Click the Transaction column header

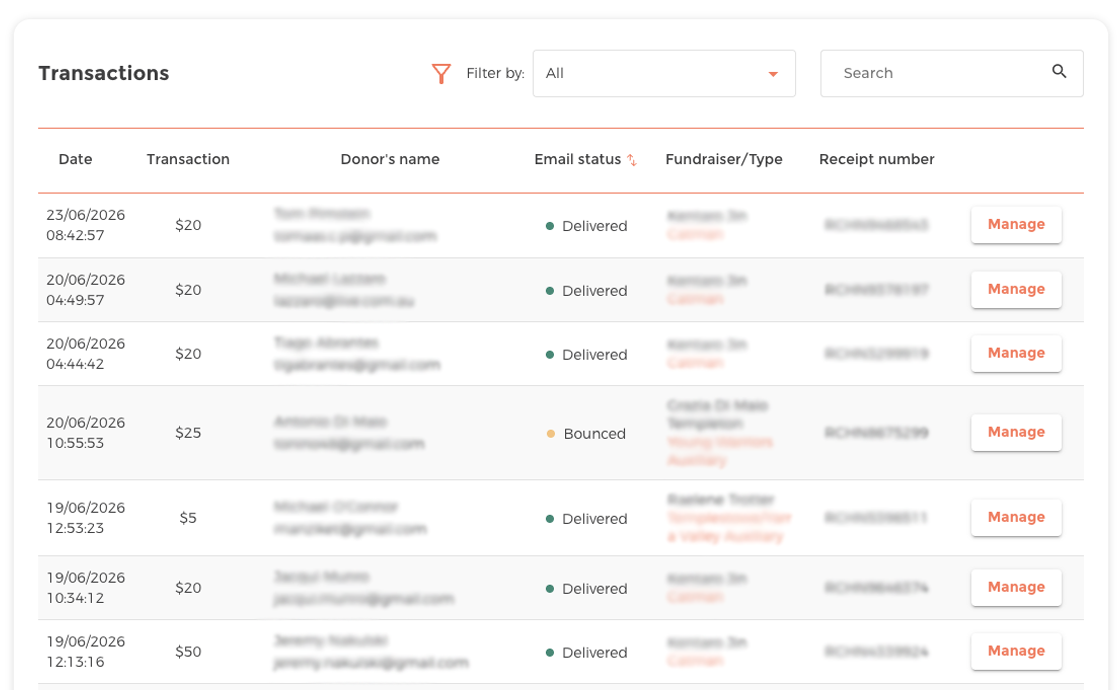pos(188,159)
